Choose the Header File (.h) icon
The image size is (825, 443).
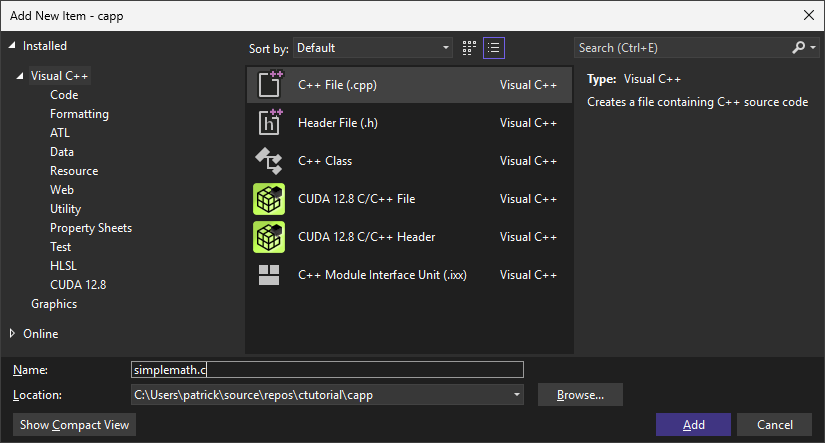pos(270,123)
